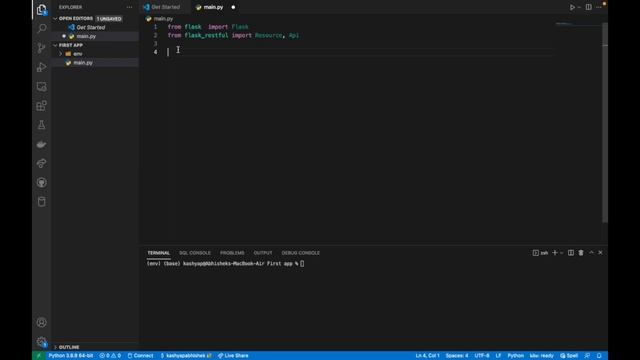Open run button dropdown arrow
The width and height of the screenshot is (640, 360).
(579, 7)
